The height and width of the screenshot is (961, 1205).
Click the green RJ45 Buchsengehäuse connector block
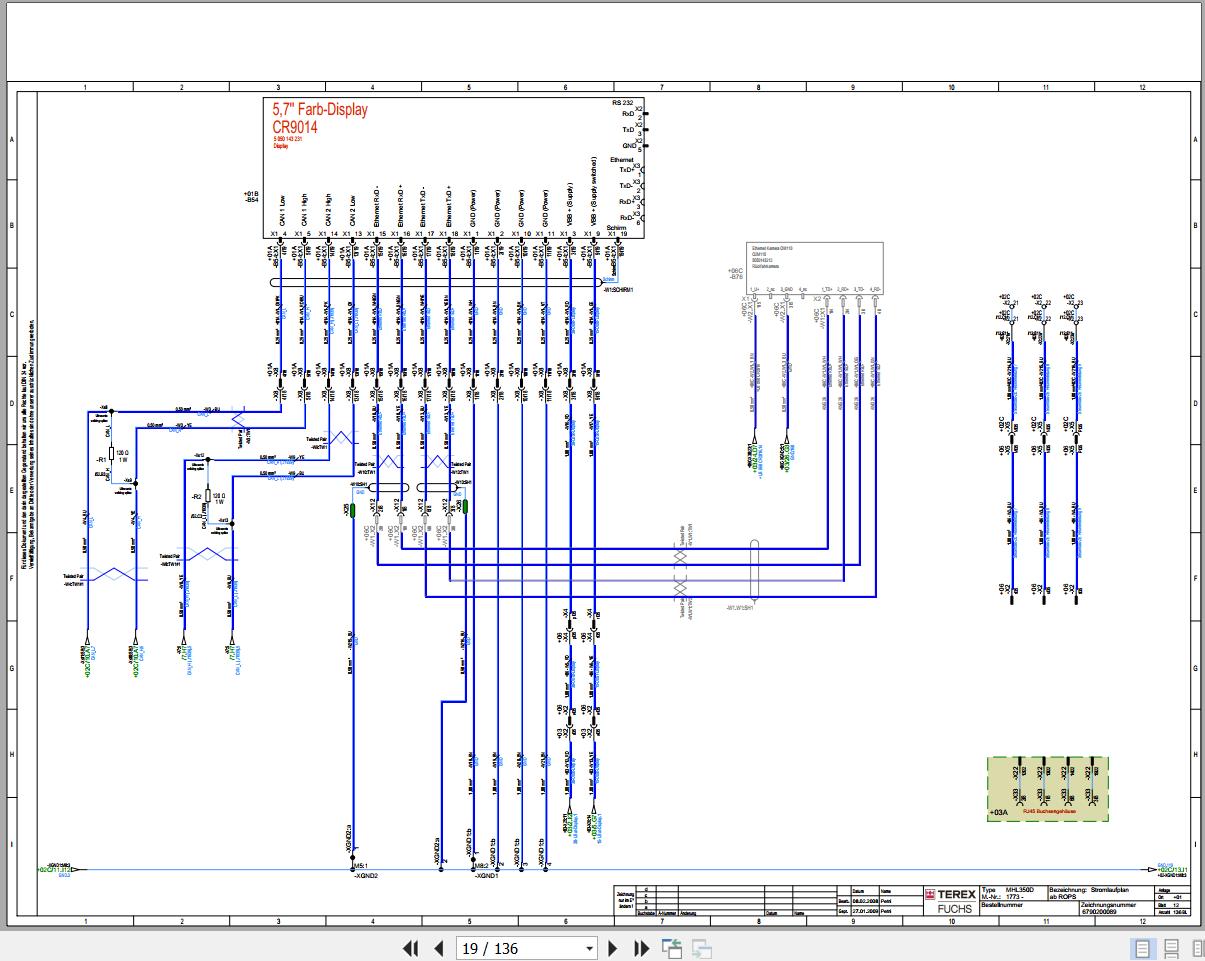pos(1047,789)
